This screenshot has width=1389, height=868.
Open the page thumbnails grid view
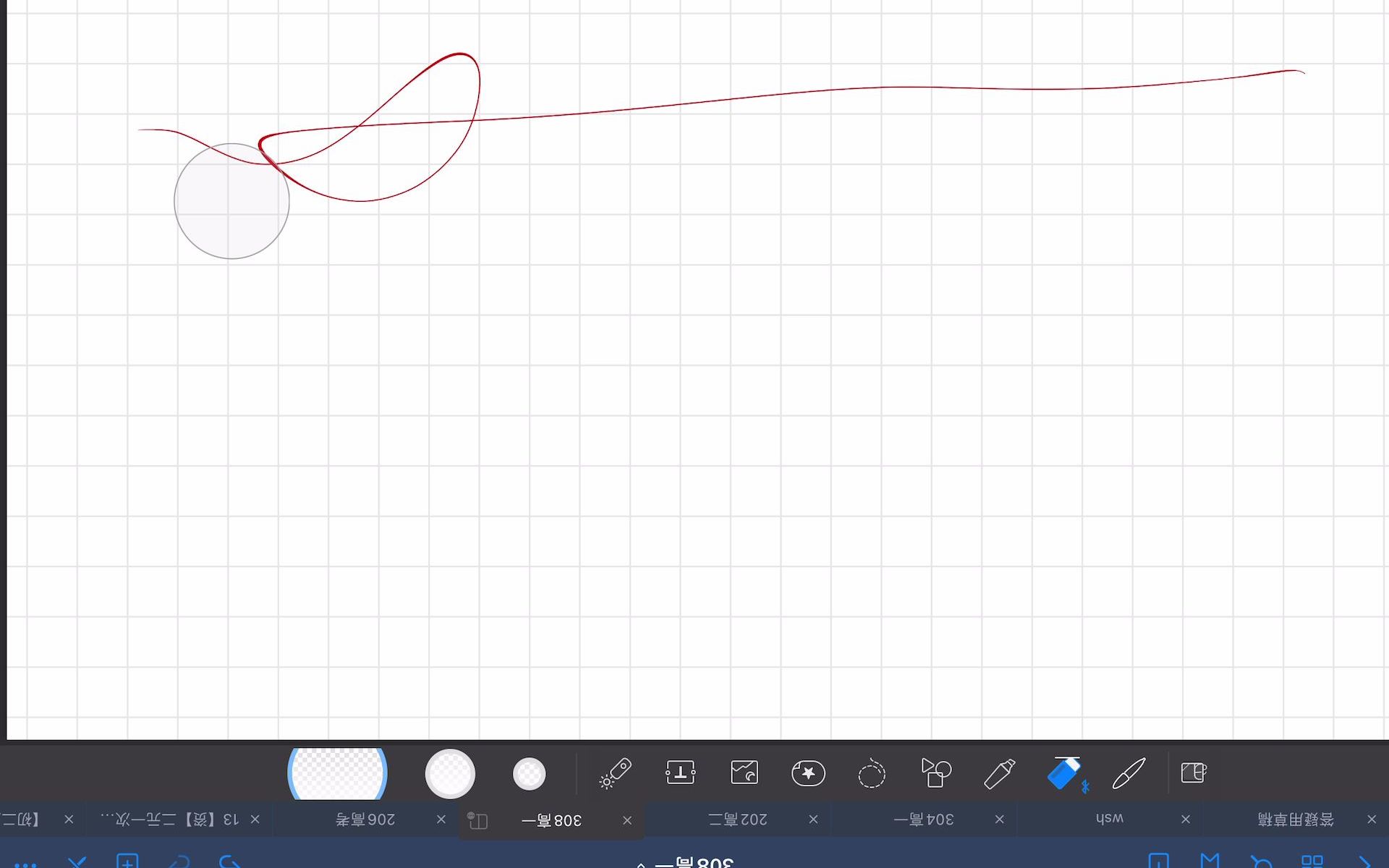1312,861
